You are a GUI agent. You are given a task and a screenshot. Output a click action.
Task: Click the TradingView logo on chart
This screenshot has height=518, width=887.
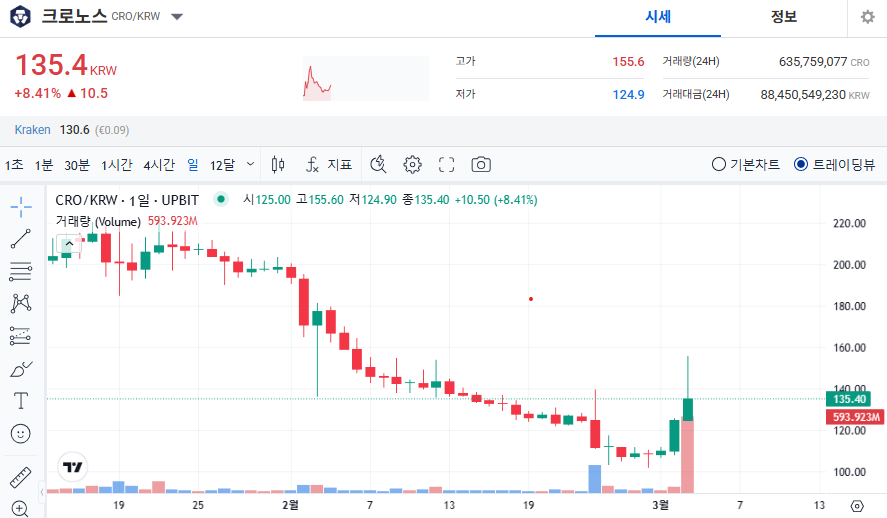tap(72, 467)
